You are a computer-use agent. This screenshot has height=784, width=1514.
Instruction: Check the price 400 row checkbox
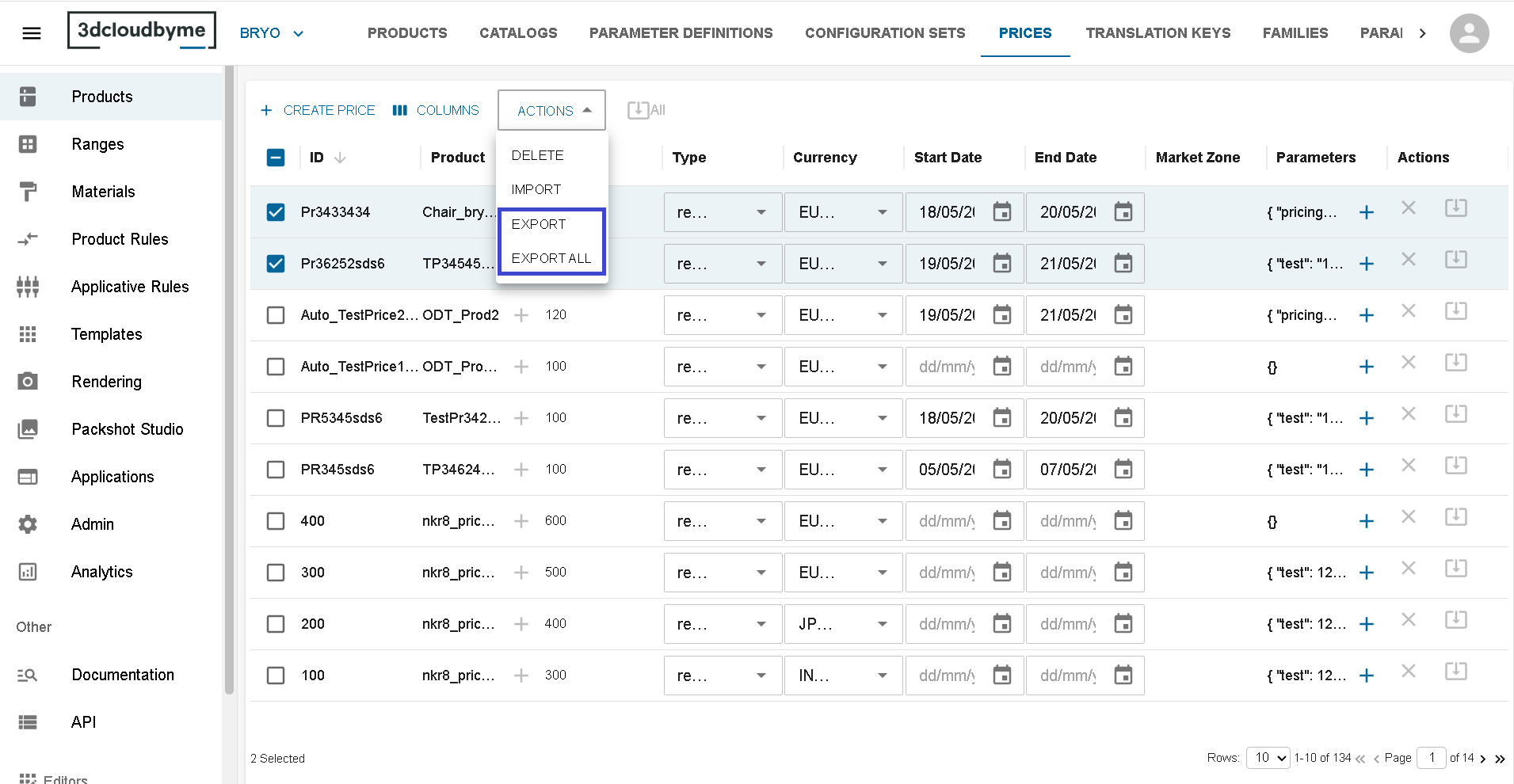coord(276,521)
